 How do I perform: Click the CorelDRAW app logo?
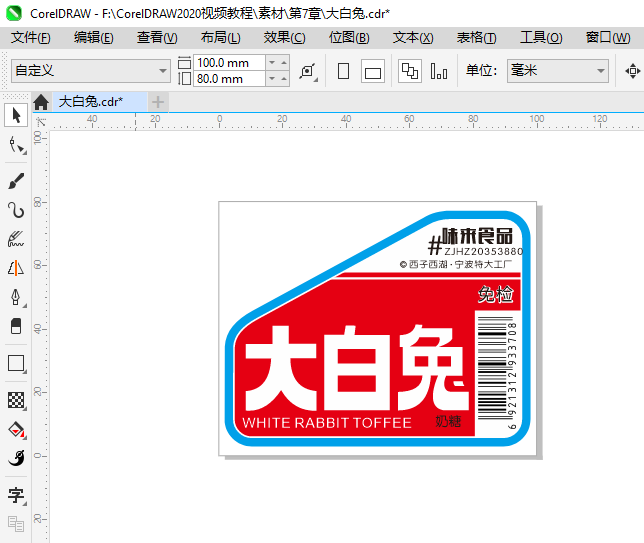(x=14, y=13)
